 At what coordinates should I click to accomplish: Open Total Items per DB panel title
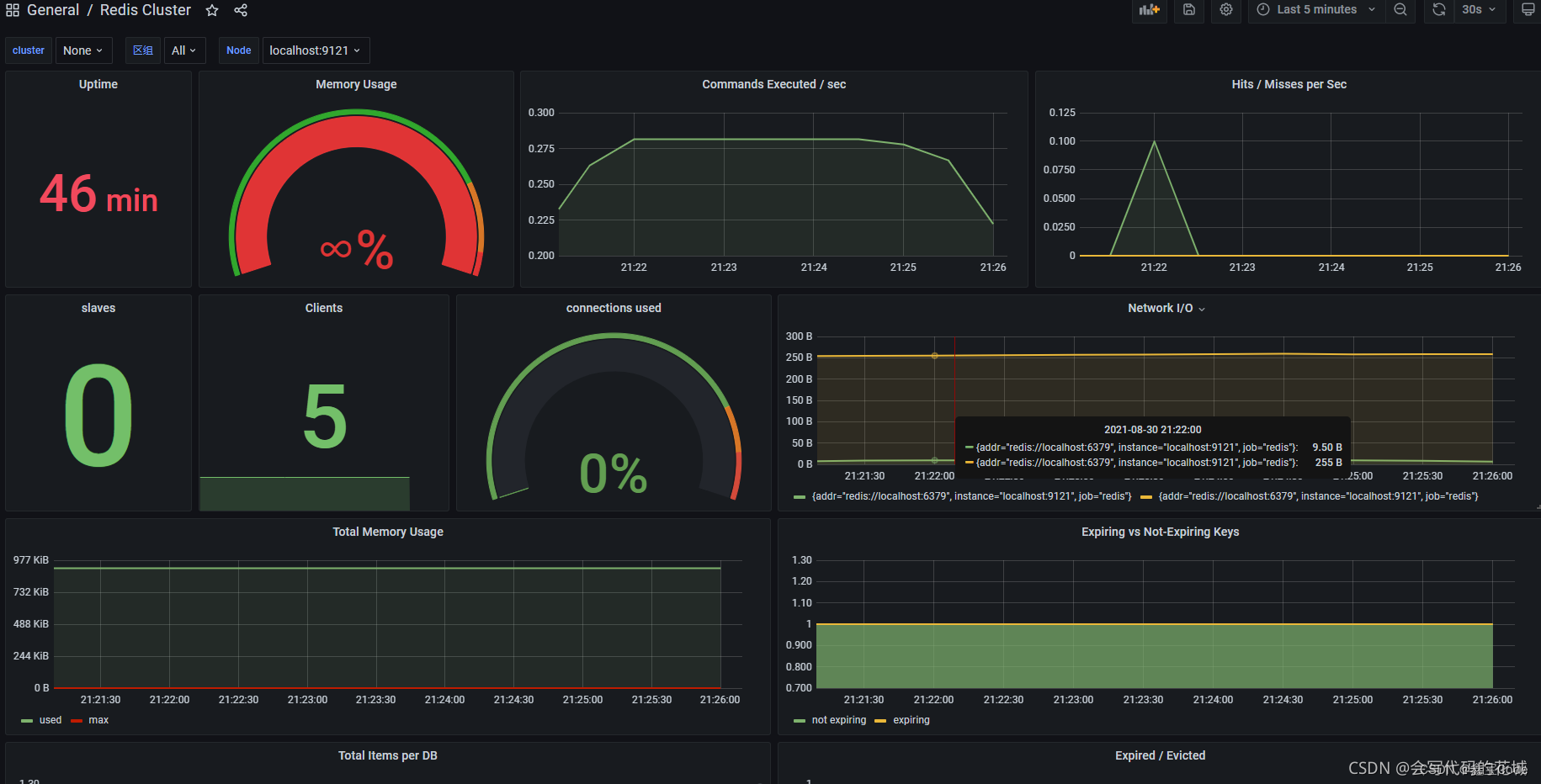[388, 755]
